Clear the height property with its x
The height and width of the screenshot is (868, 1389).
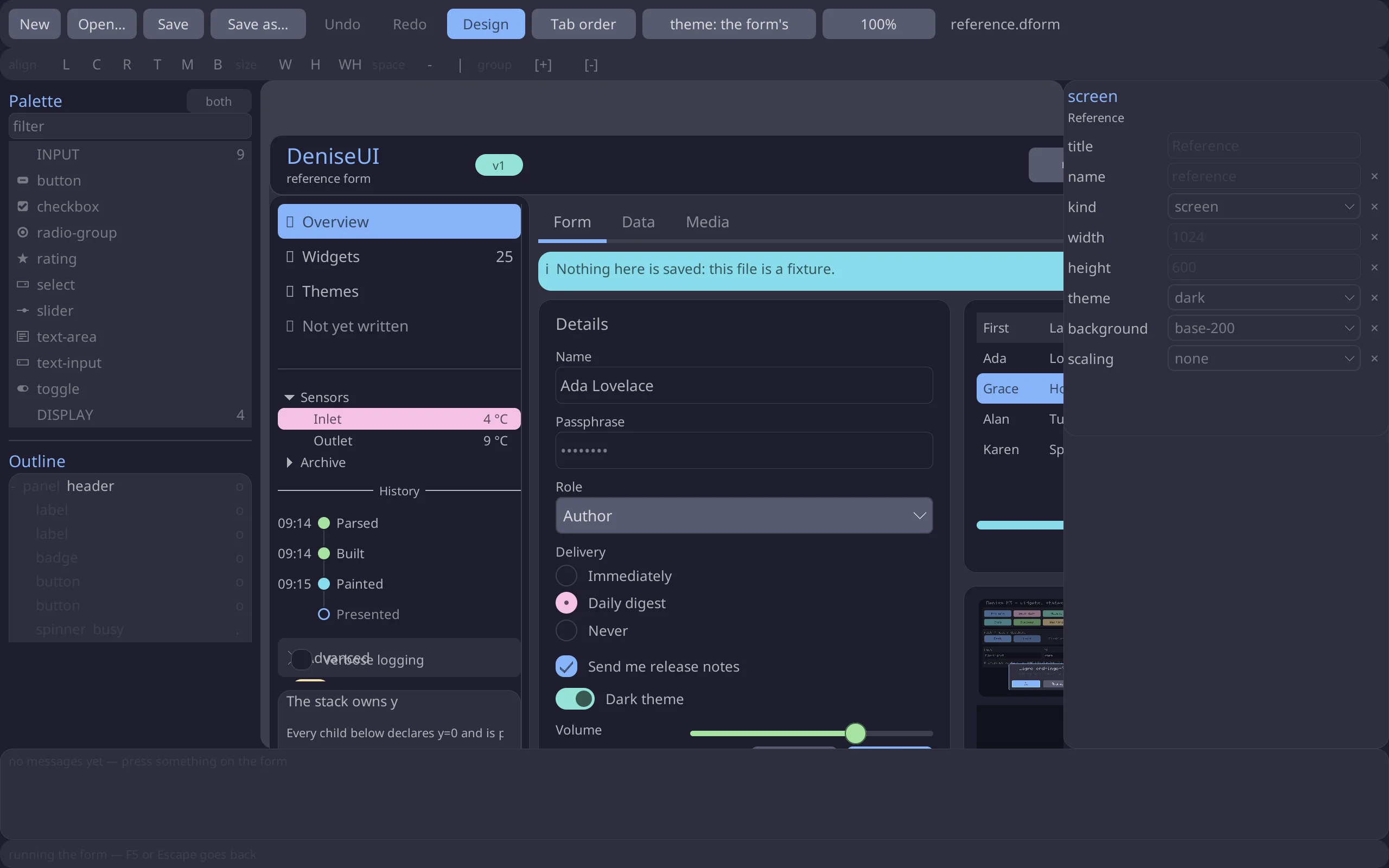(1374, 267)
